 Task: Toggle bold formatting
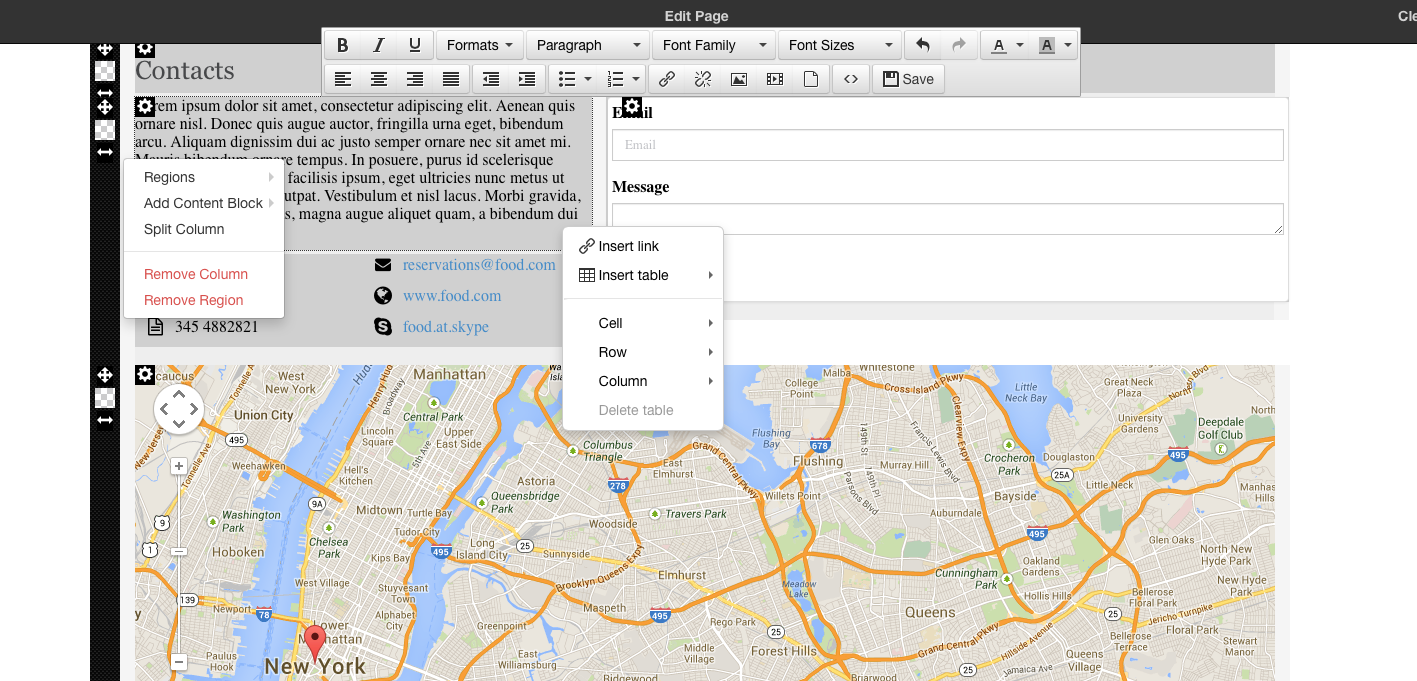[343, 45]
